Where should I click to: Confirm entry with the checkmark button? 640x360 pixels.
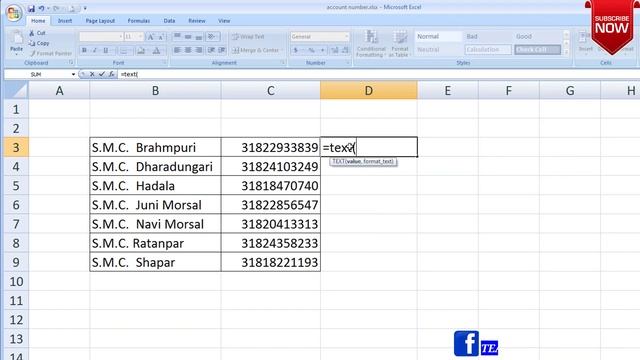[x=102, y=74]
